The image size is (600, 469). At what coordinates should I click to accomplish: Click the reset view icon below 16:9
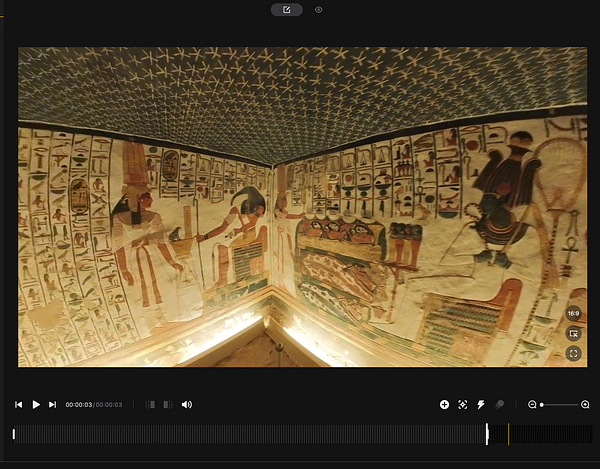(x=573, y=334)
